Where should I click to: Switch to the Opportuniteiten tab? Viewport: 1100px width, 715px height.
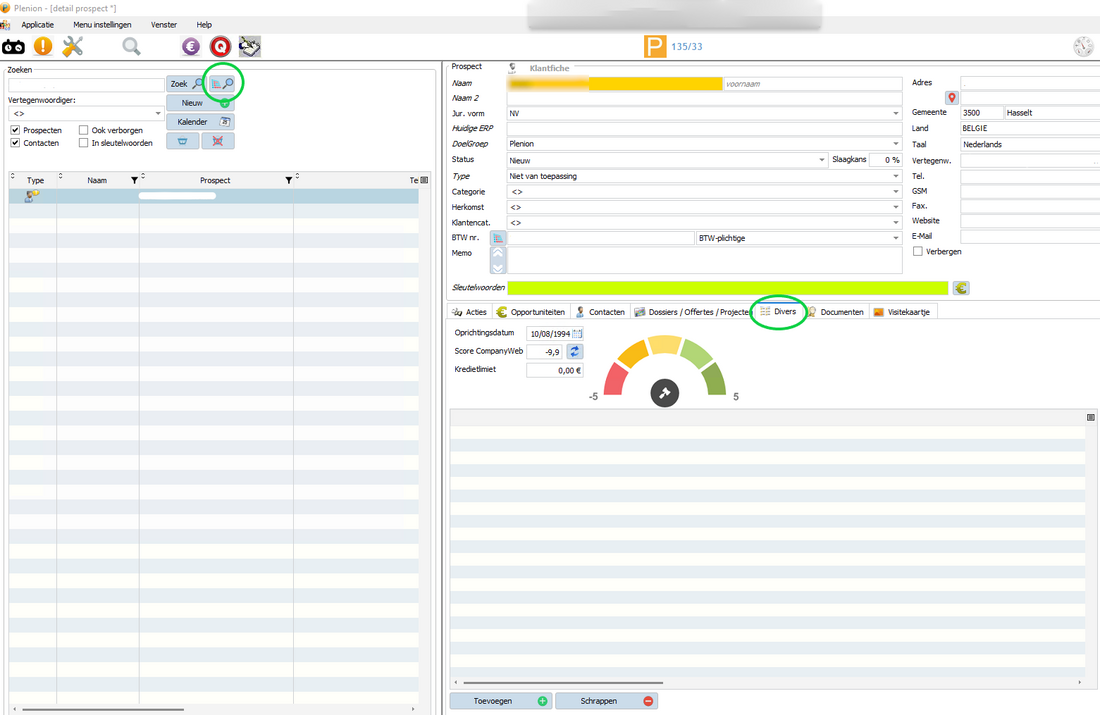pyautogui.click(x=531, y=312)
